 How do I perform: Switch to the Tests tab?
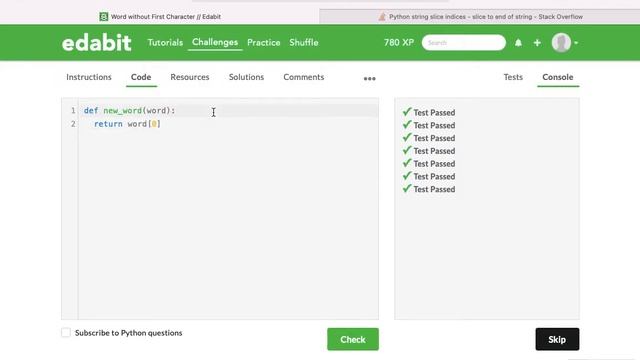513,77
